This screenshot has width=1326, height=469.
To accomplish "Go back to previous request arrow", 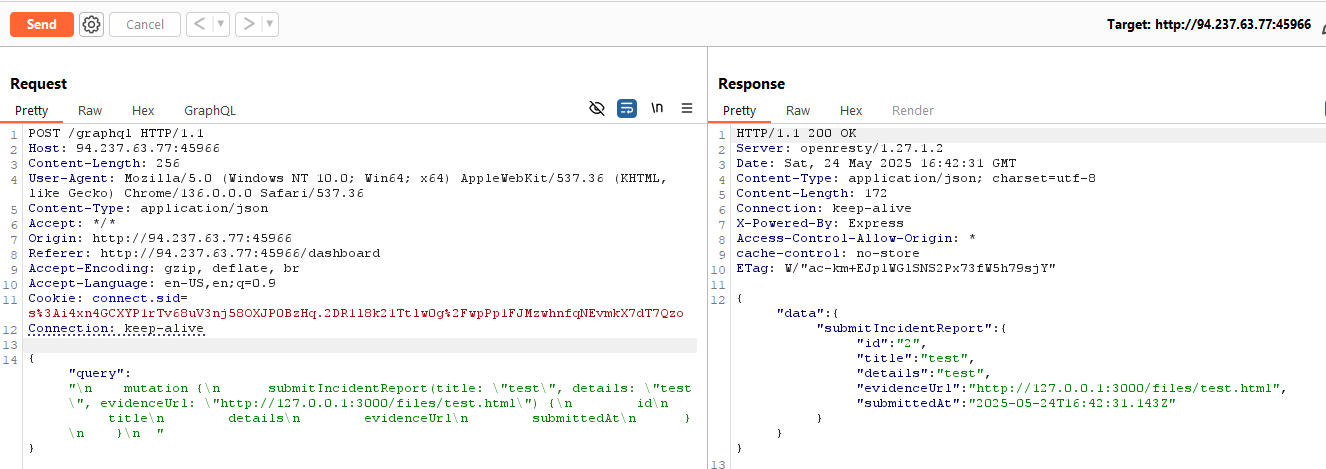I will pos(199,24).
